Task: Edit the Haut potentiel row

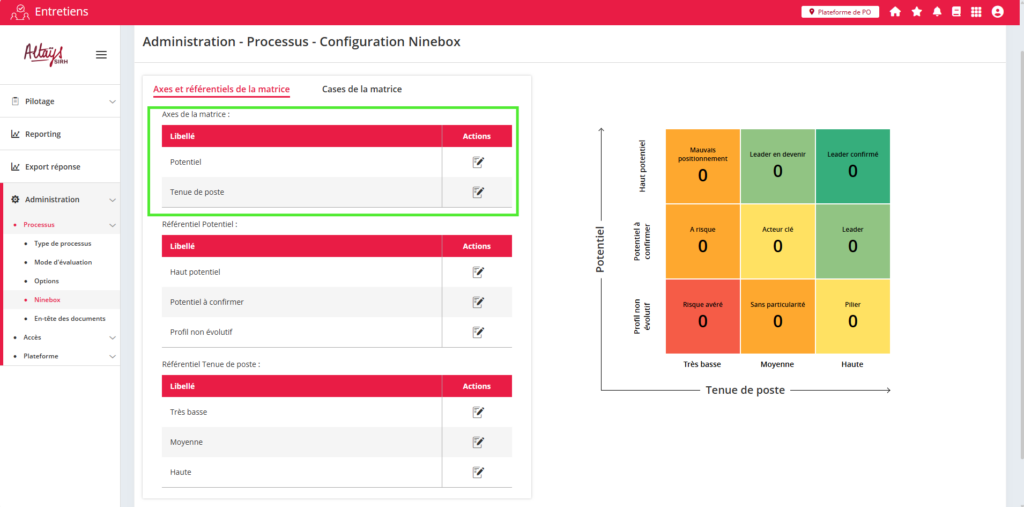Action: pyautogui.click(x=478, y=272)
